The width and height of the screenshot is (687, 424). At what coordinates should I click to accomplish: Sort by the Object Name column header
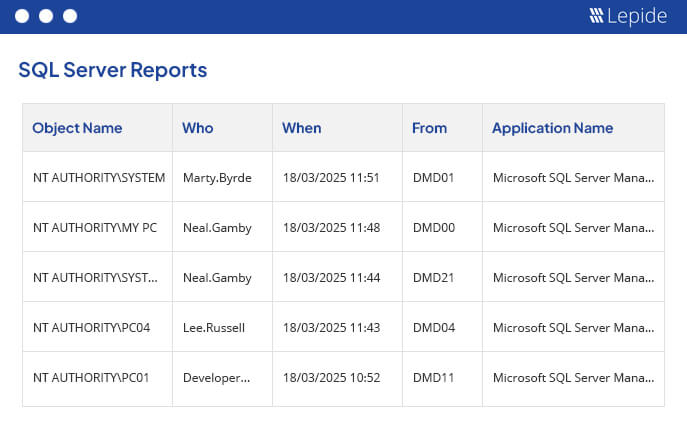click(x=77, y=128)
